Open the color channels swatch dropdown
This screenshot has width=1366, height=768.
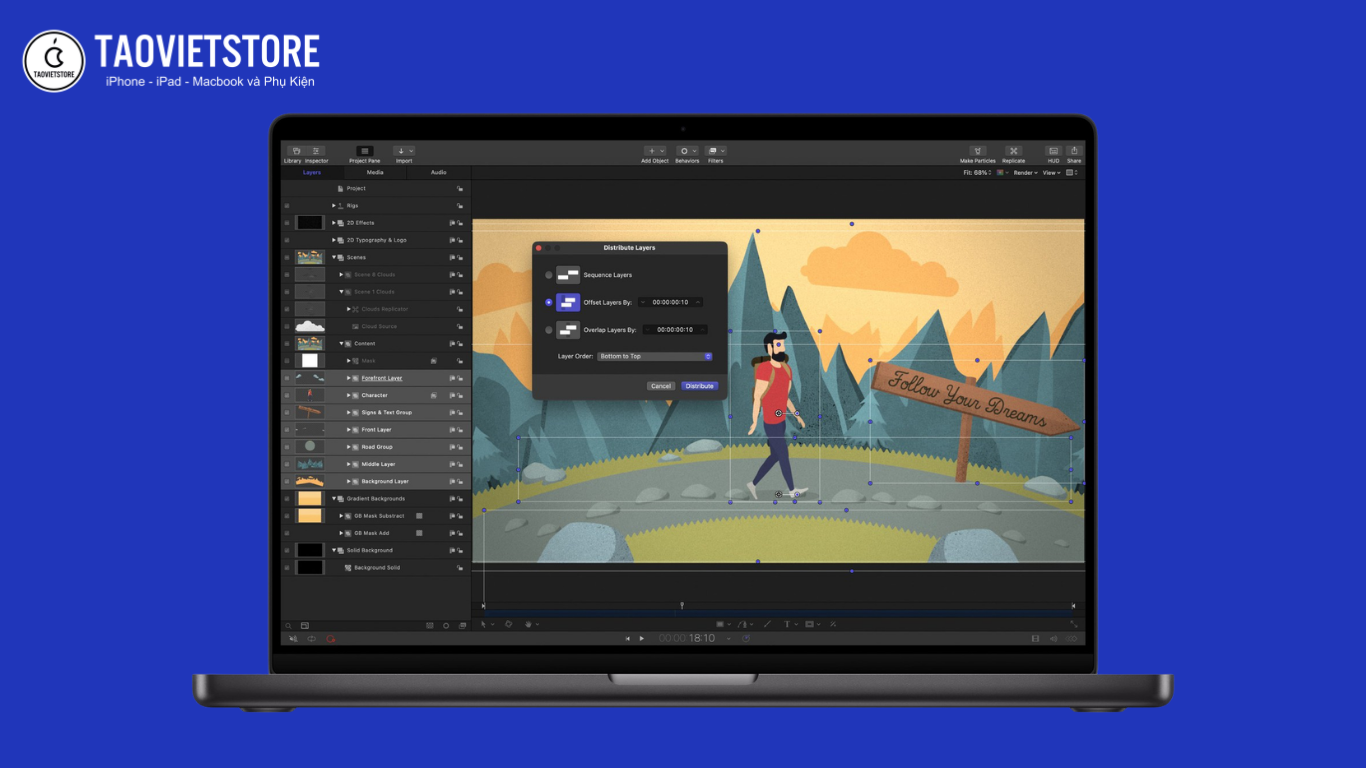[x=1002, y=173]
